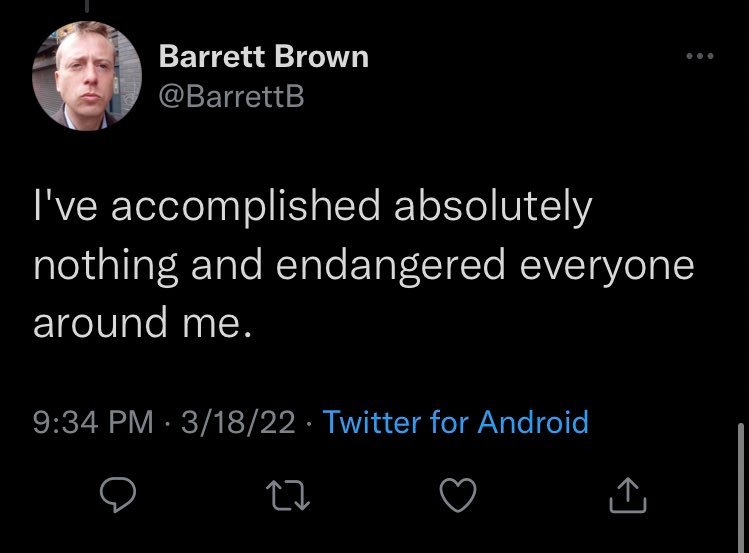Click the display name Barrett Brown

point(264,58)
